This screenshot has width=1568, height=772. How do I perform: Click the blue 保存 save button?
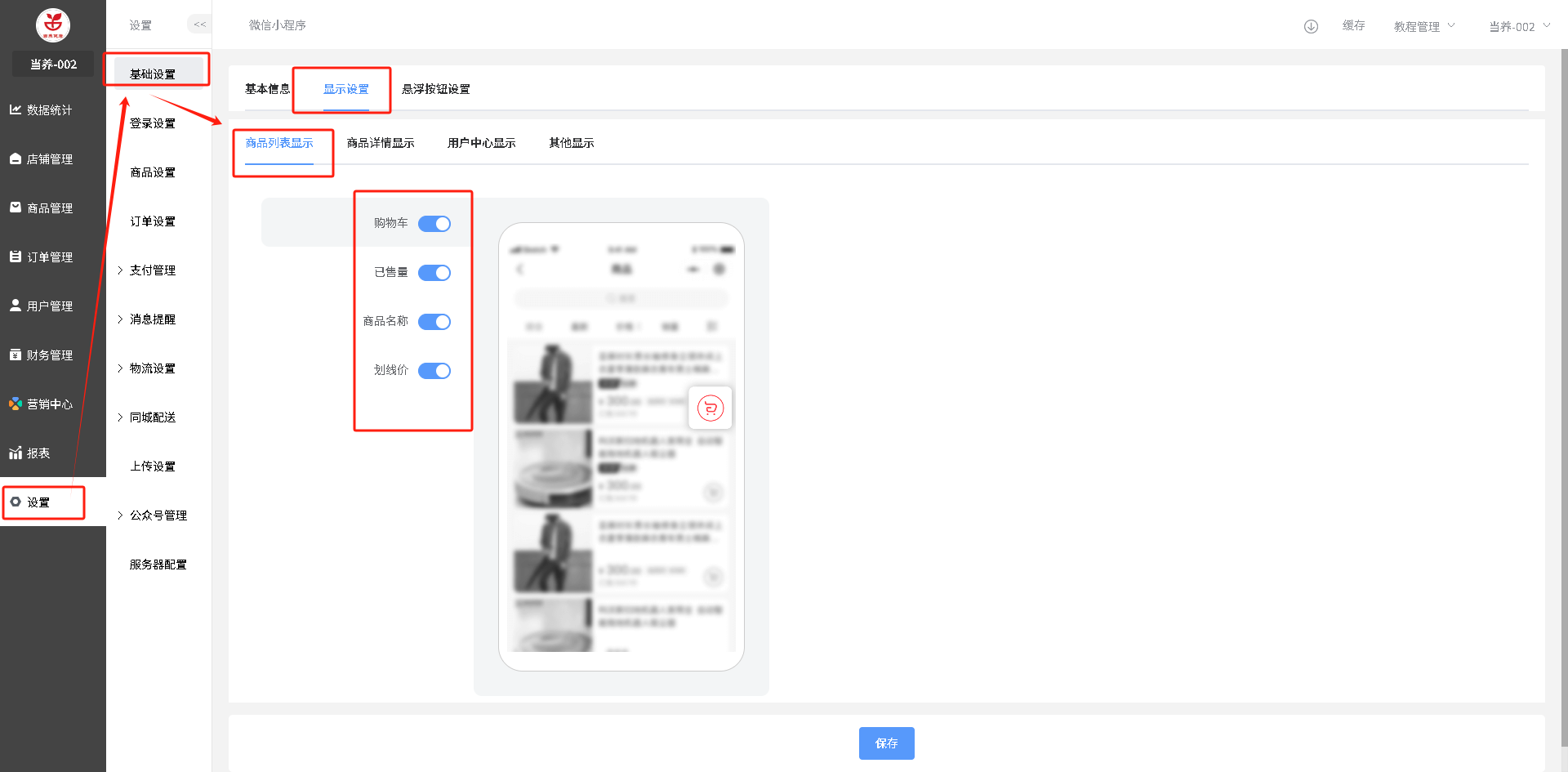(x=886, y=743)
